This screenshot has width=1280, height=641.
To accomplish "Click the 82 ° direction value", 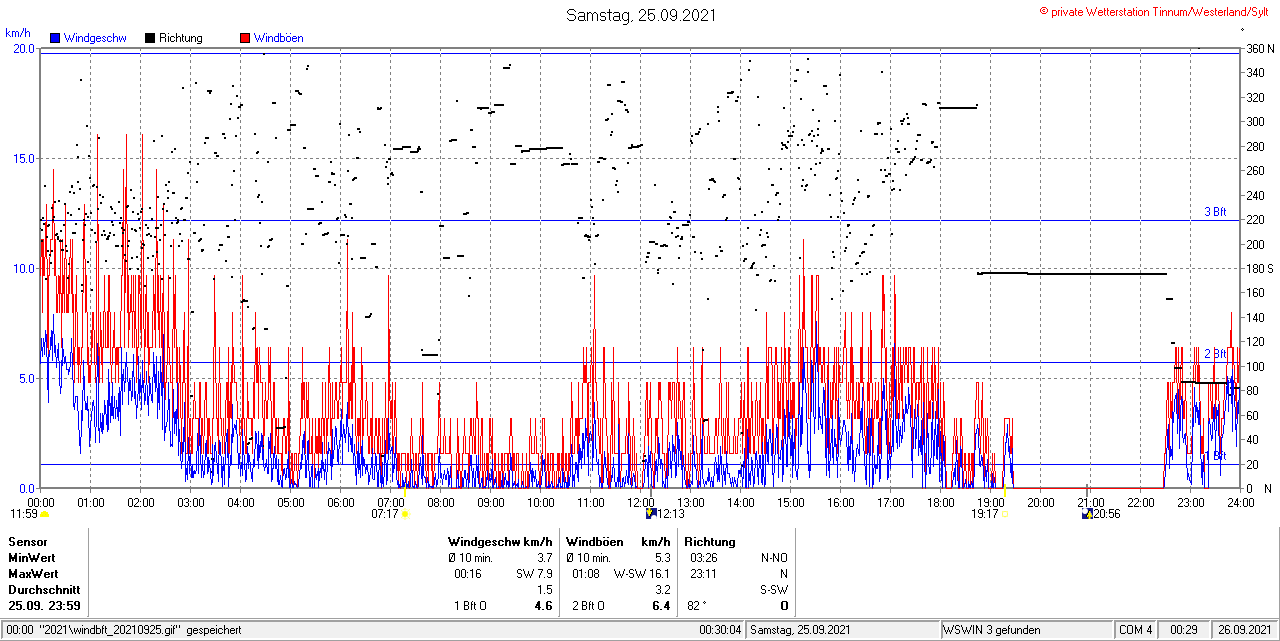I will (698, 606).
